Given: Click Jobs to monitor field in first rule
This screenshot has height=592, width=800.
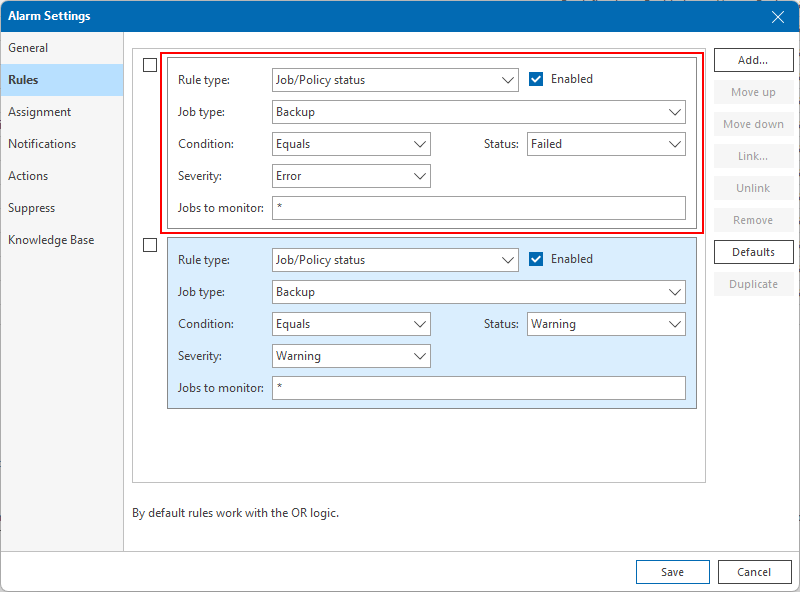Looking at the screenshot, I should [x=478, y=208].
